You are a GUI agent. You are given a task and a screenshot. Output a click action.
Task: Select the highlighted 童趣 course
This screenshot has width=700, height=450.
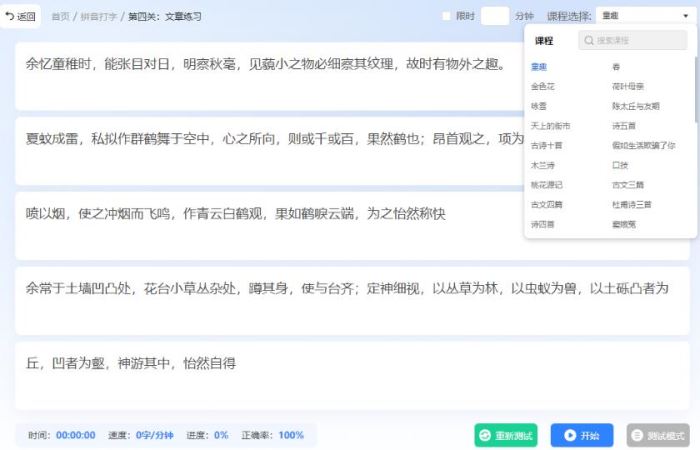pyautogui.click(x=539, y=67)
